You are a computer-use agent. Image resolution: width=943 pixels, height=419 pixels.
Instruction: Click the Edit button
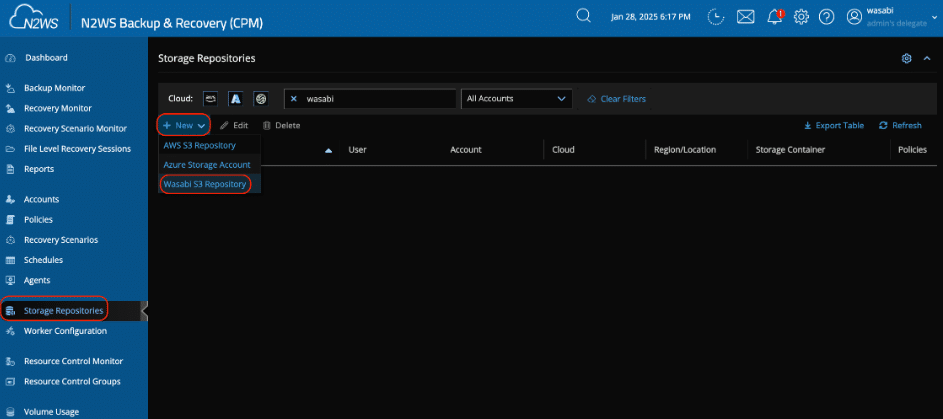tap(234, 126)
